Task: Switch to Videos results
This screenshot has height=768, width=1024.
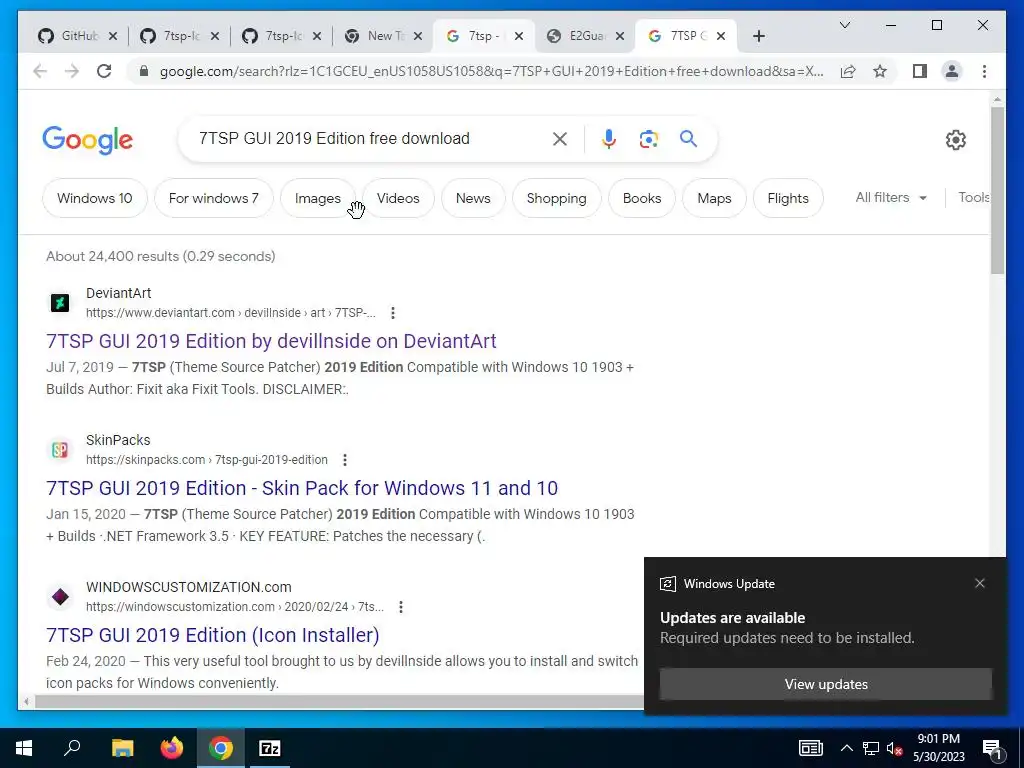Action: (398, 198)
